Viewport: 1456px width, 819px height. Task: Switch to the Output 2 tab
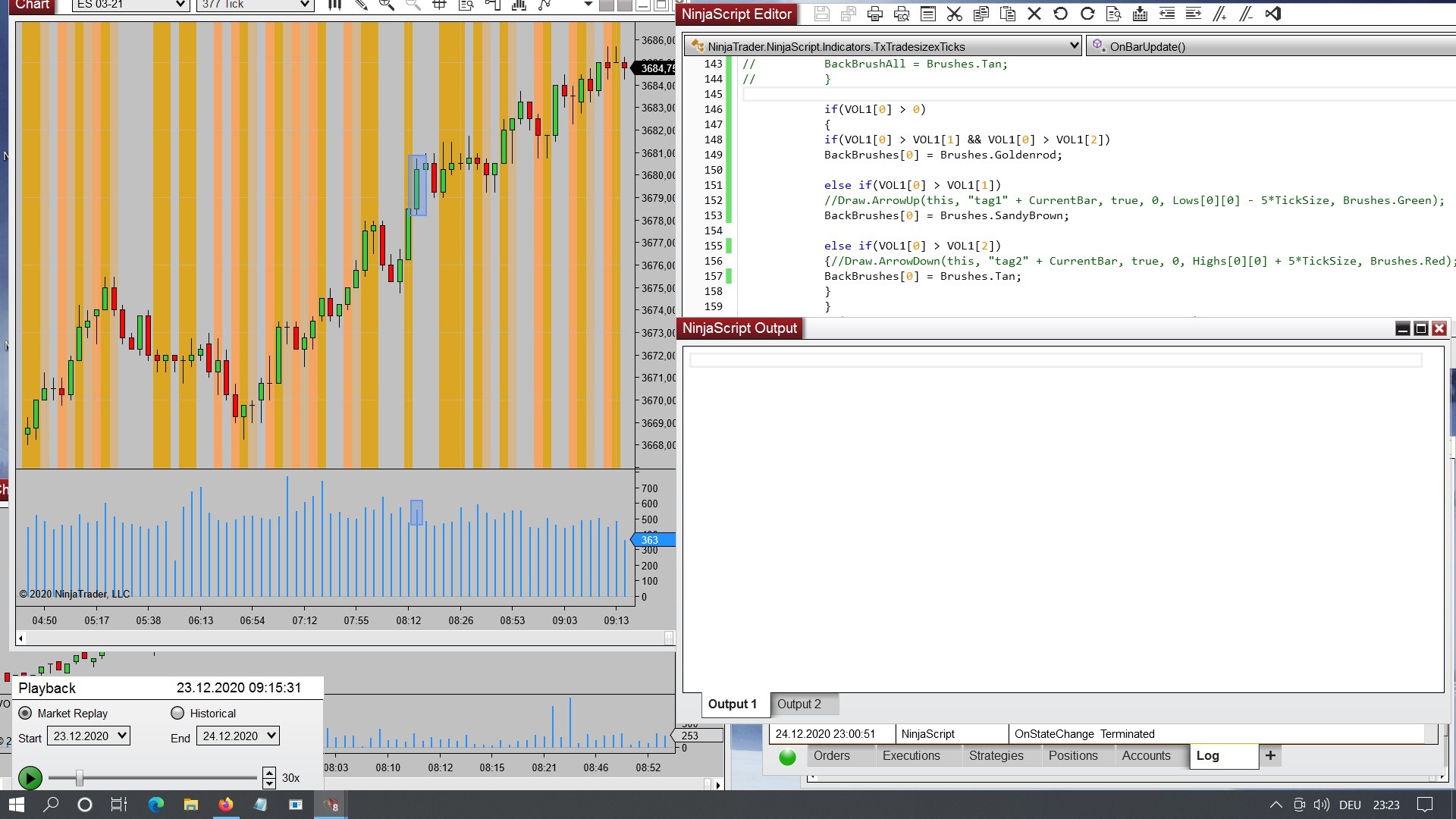pos(799,704)
